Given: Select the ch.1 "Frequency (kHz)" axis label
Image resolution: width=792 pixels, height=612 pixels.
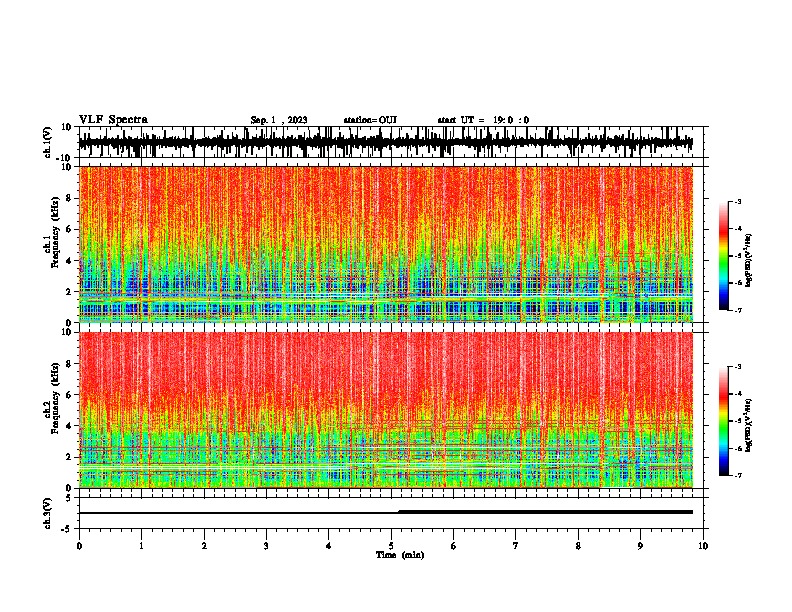Looking at the screenshot, I should pyautogui.click(x=56, y=234).
